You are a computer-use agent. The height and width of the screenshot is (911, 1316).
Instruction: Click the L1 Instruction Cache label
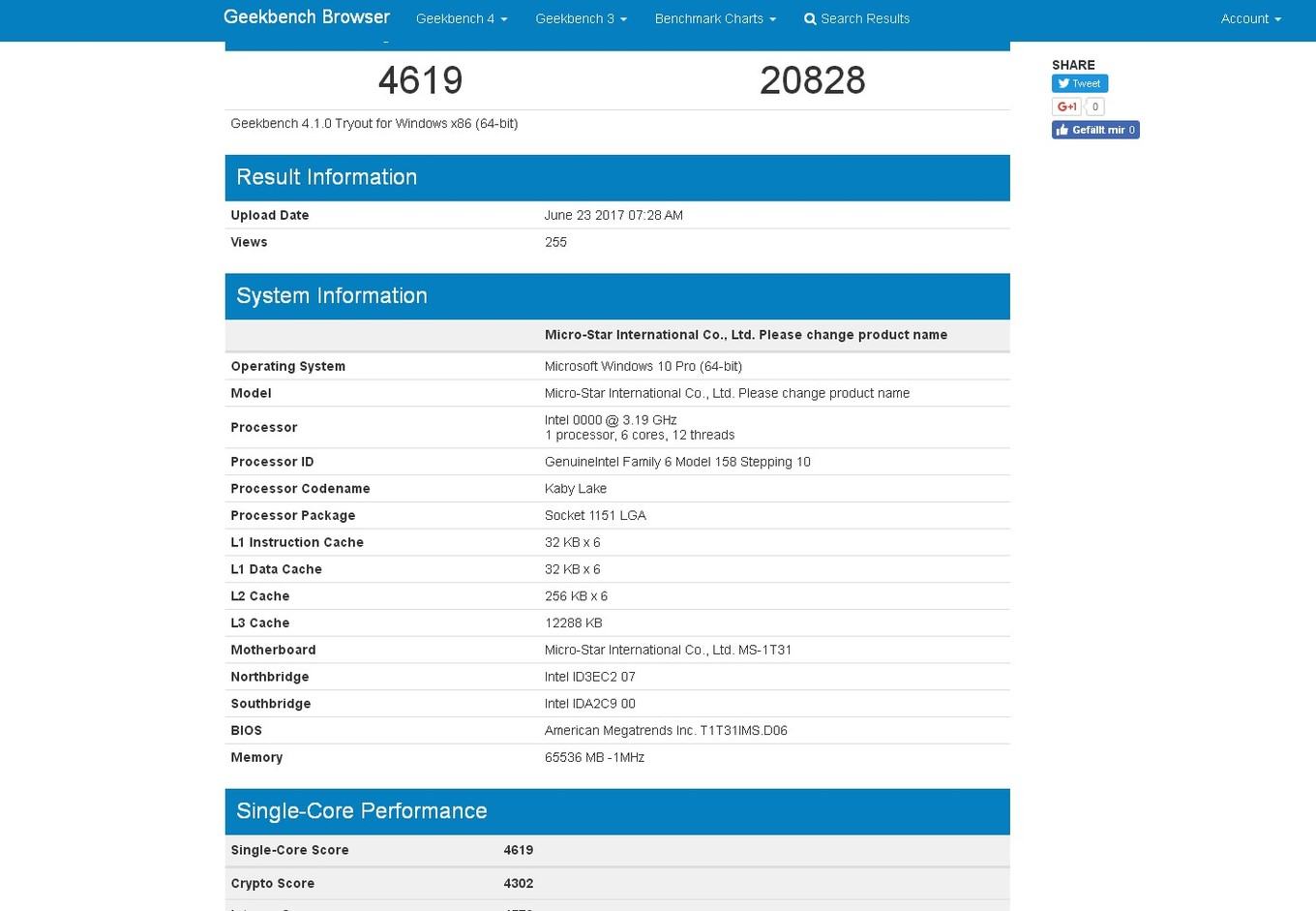tap(297, 542)
